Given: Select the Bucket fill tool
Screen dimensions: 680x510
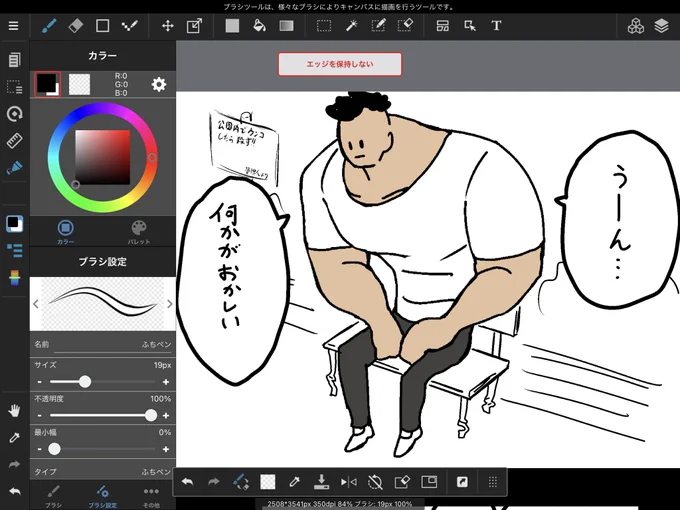Looking at the screenshot, I should pyautogui.click(x=259, y=26).
